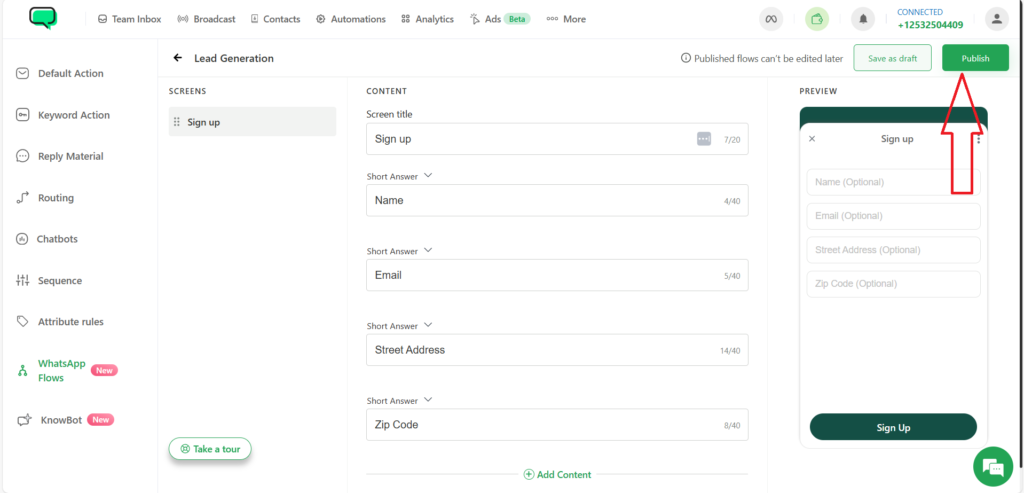This screenshot has height=493, width=1024.
Task: Open the notifications bell
Action: [x=863, y=19]
